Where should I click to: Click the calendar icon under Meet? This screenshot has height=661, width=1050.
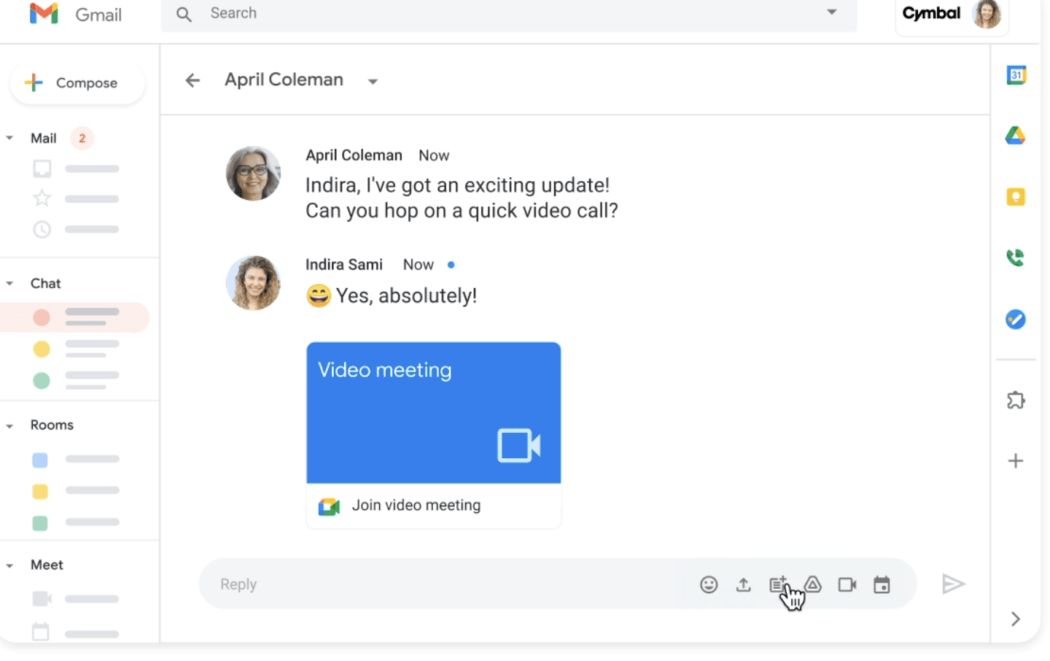(41, 631)
